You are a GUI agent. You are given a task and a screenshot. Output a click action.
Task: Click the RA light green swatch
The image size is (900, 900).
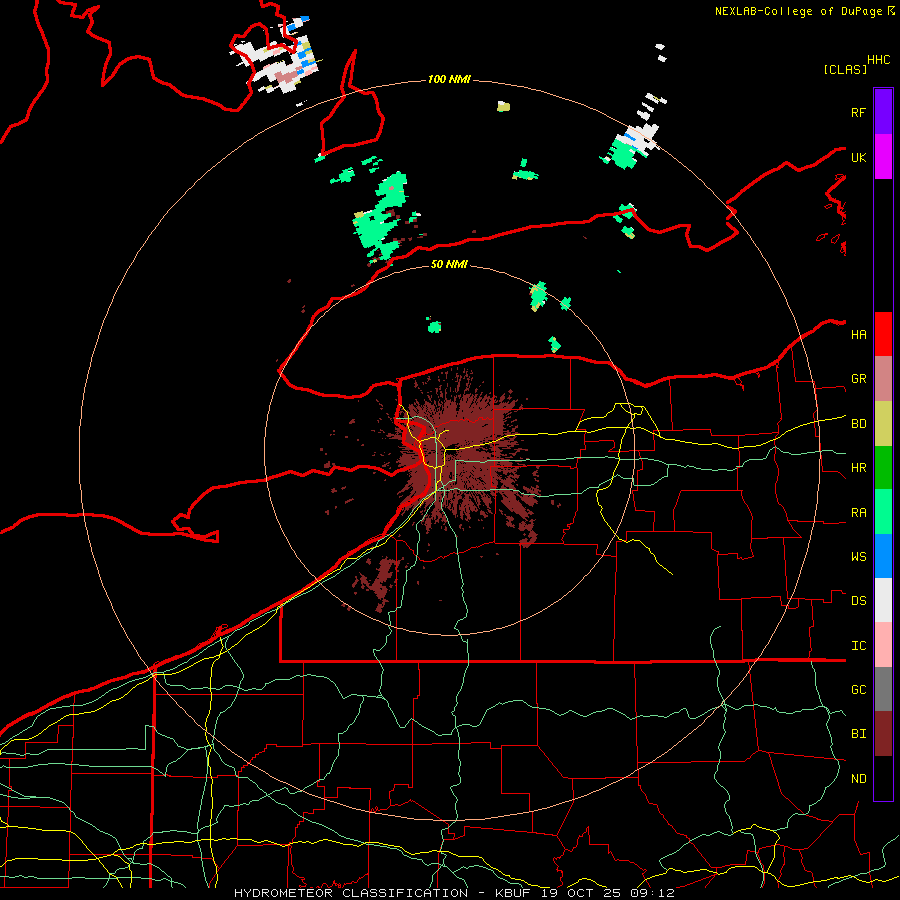883,512
